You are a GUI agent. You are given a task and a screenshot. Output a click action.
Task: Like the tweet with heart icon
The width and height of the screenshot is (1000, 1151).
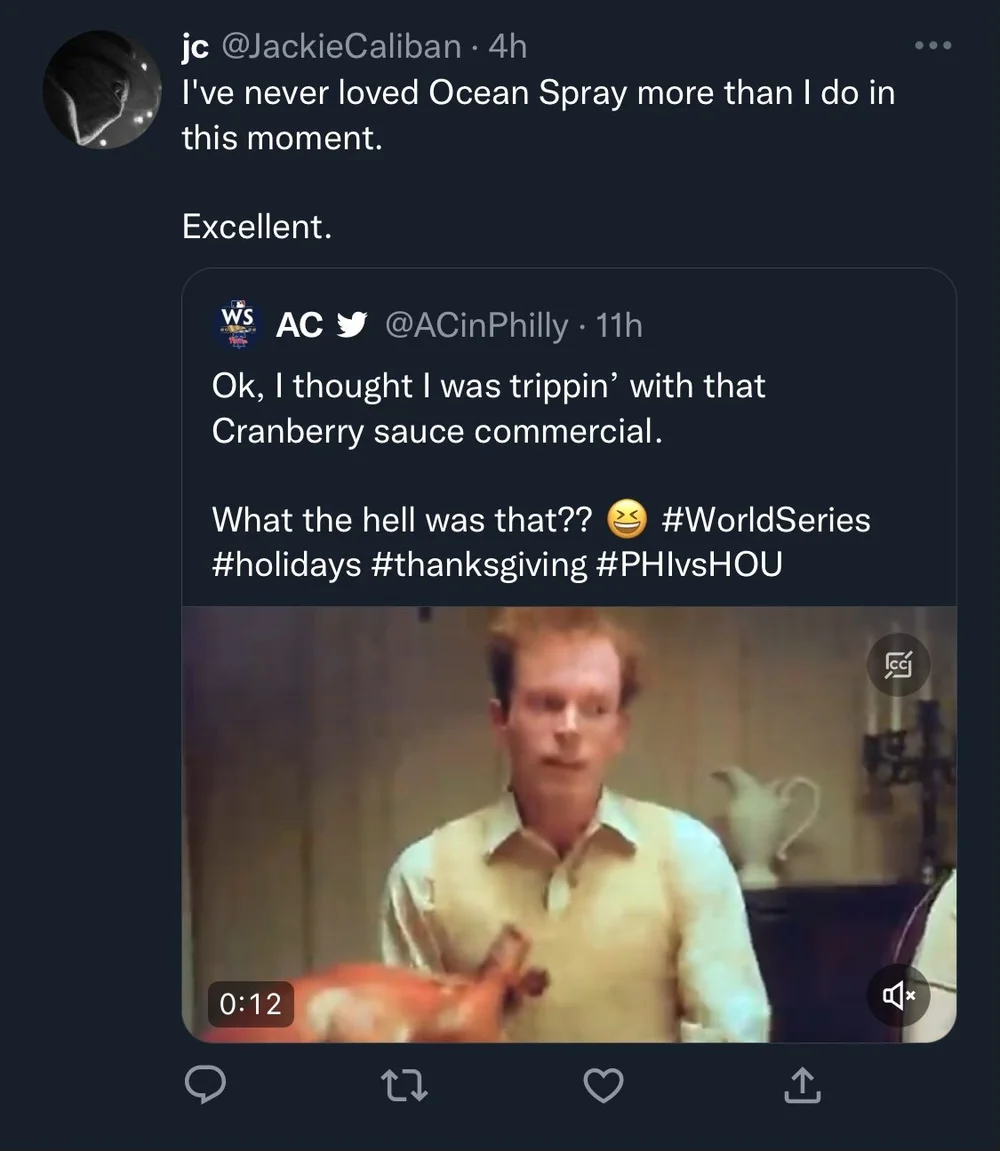tap(603, 1085)
